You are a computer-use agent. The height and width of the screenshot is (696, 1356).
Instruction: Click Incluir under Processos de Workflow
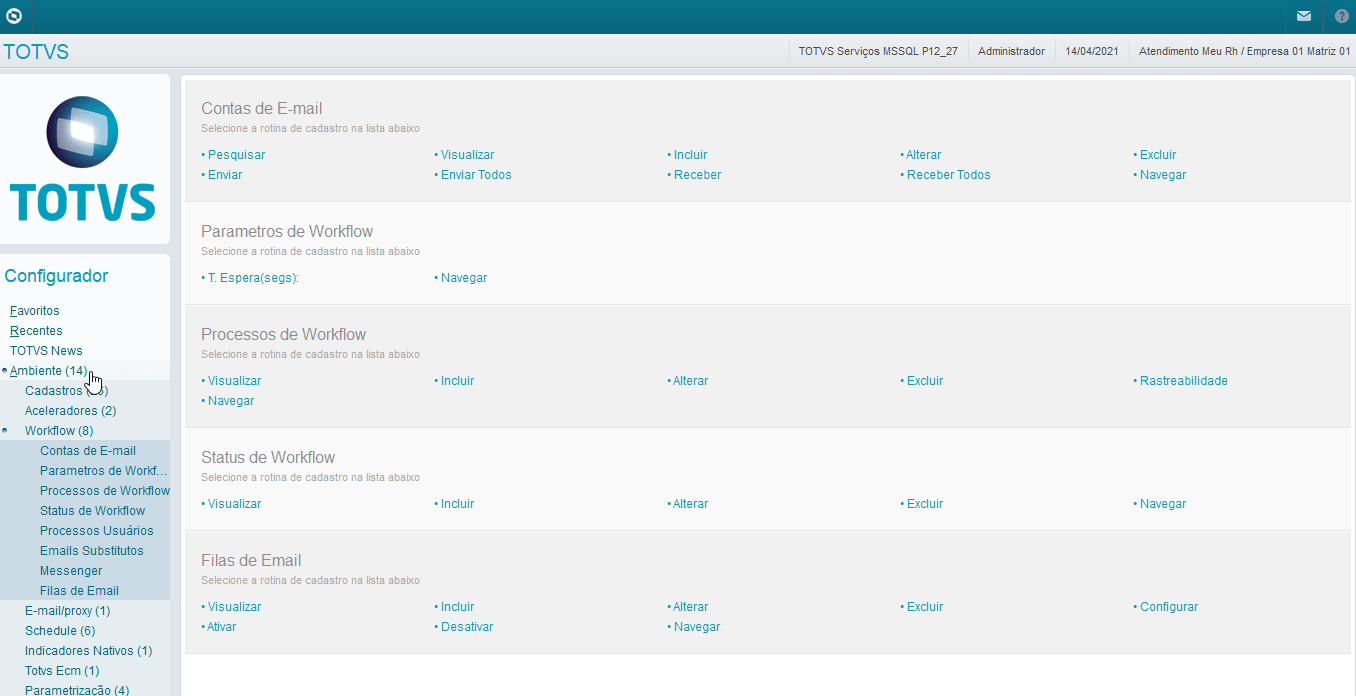pos(457,381)
